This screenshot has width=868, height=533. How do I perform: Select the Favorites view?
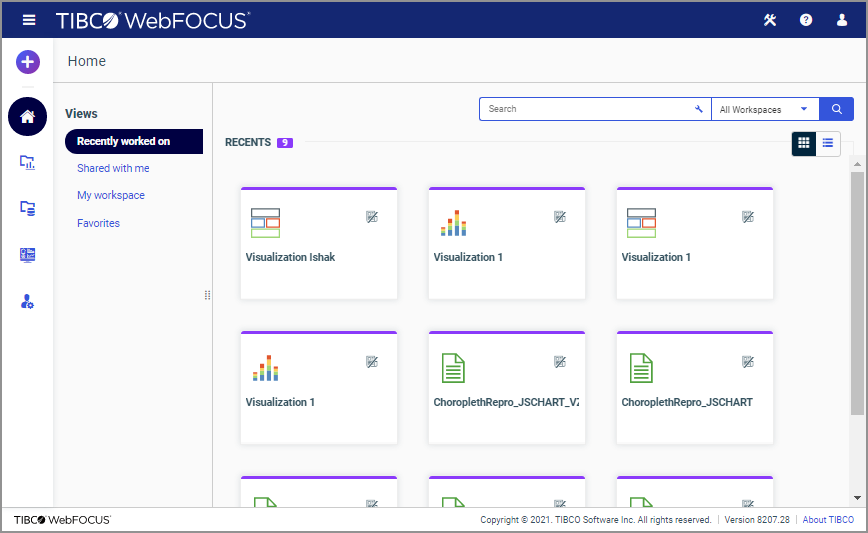99,223
